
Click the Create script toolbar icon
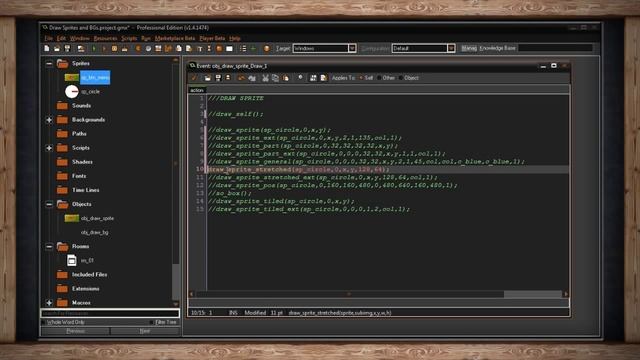pos(178,49)
